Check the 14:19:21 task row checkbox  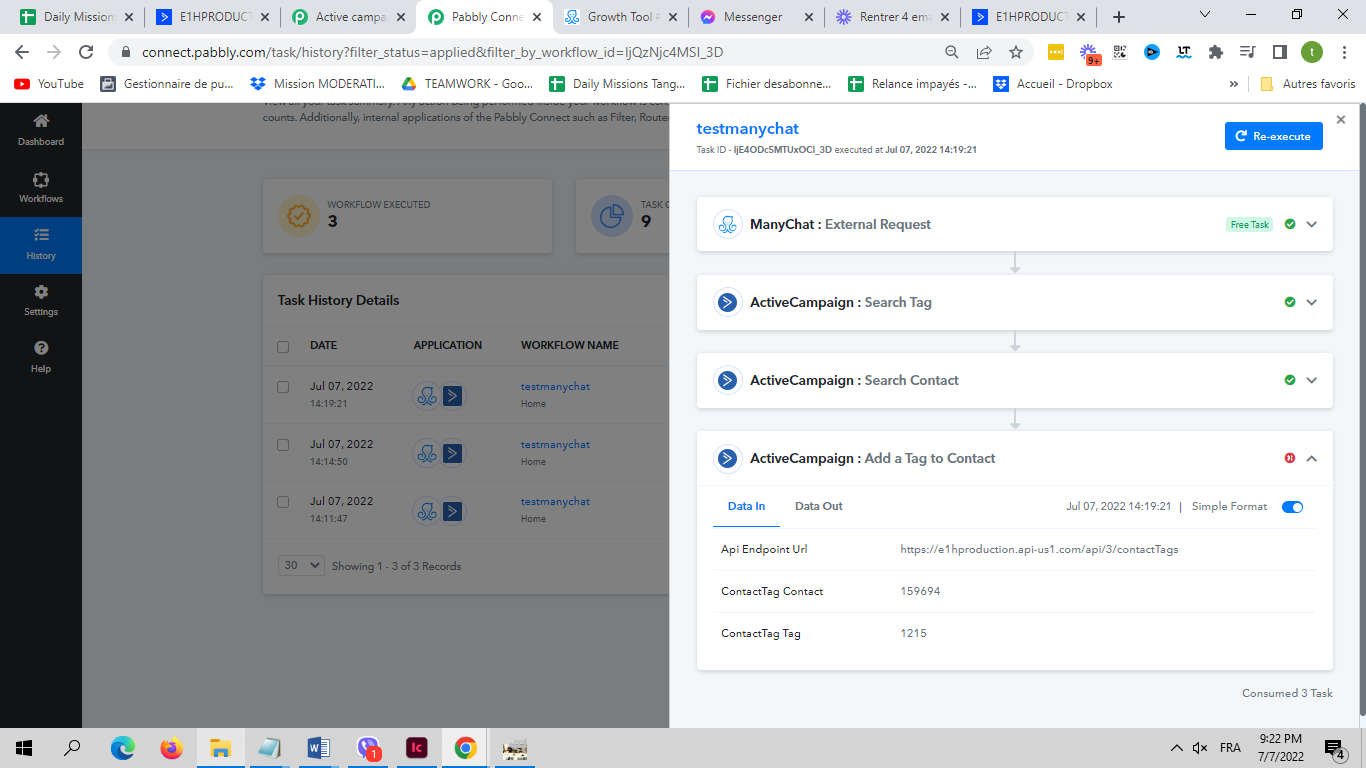(x=283, y=387)
